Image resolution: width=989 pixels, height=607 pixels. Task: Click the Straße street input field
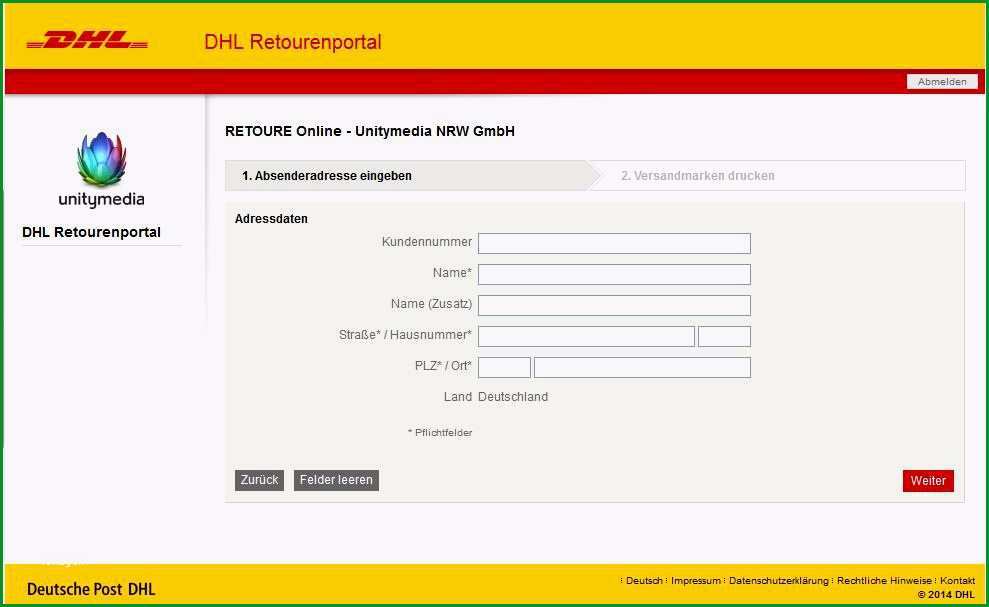(x=587, y=336)
